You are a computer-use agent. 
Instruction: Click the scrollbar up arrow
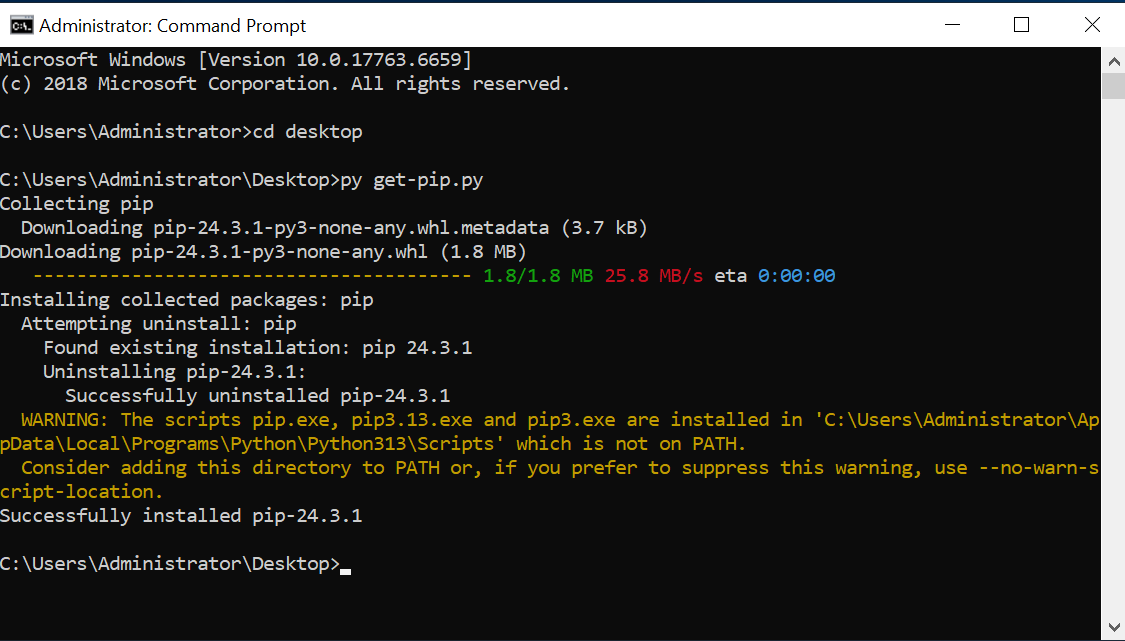pos(1113,61)
